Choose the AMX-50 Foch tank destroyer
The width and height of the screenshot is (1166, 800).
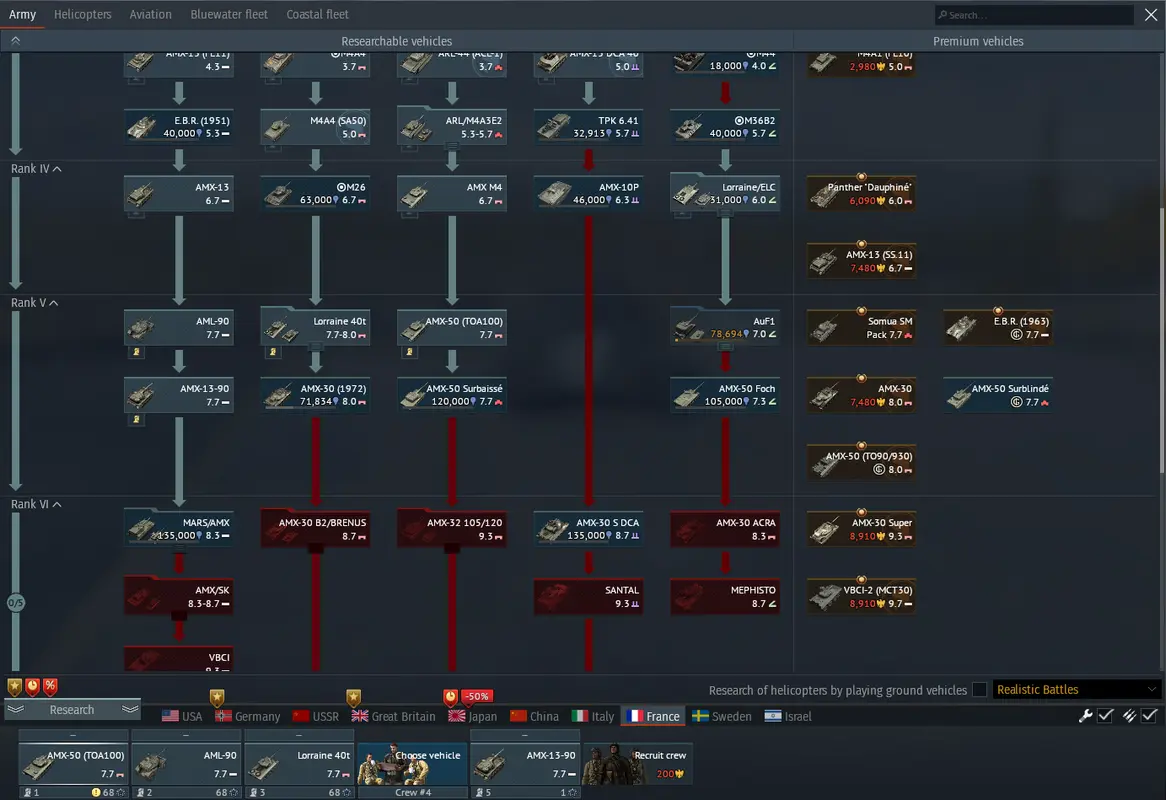tap(724, 395)
